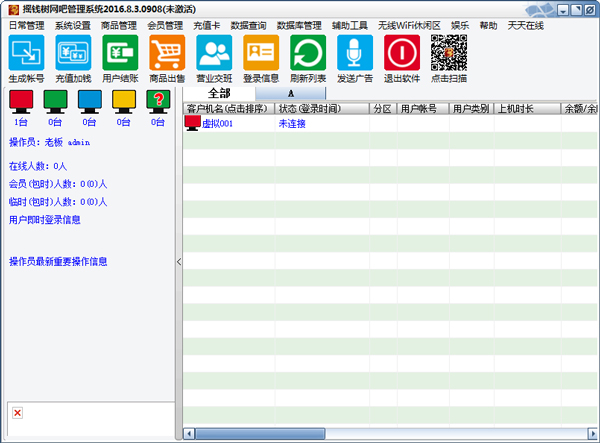
Task: Click the 上机时长 column header
Action: pyautogui.click(x=527, y=109)
